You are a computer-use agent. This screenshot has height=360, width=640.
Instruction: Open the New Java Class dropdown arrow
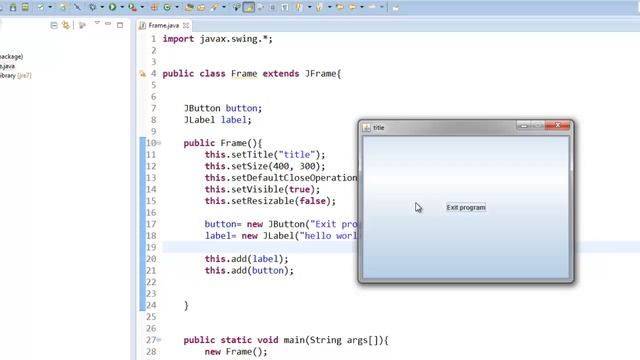pyautogui.click(x=176, y=7)
